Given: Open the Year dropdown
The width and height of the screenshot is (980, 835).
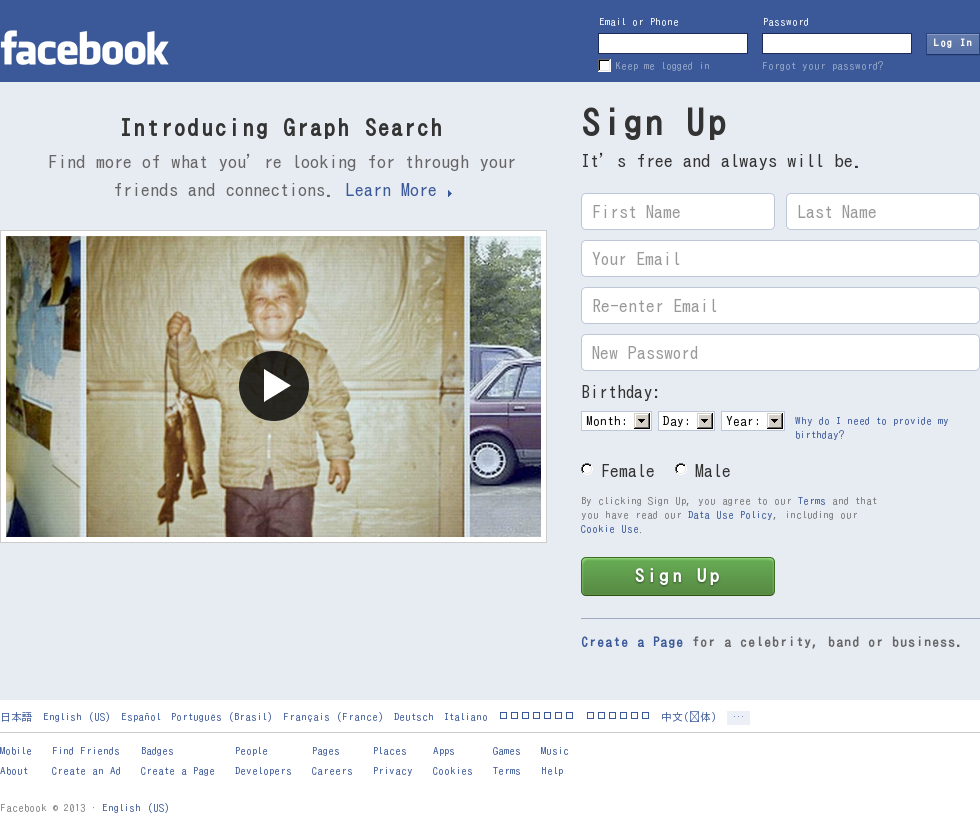Looking at the screenshot, I should point(752,421).
